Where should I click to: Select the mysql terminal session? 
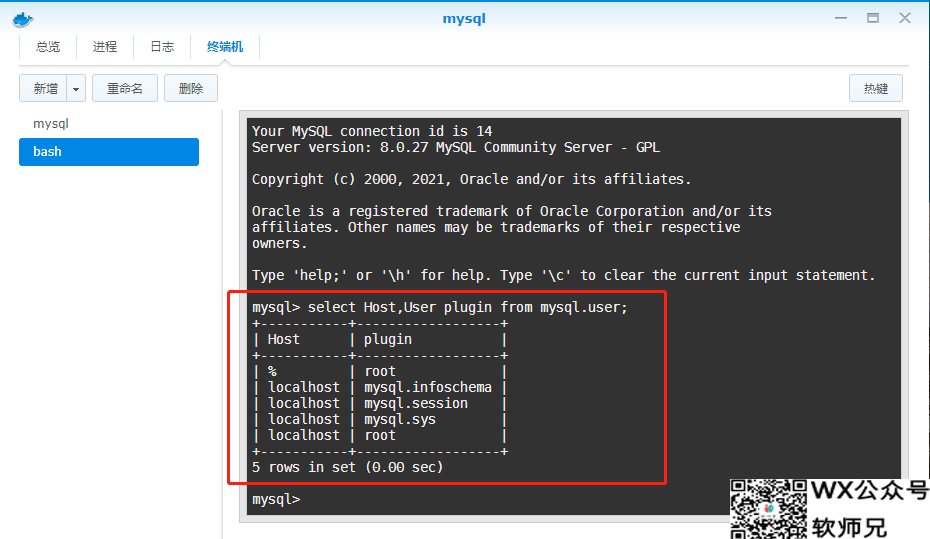109,123
